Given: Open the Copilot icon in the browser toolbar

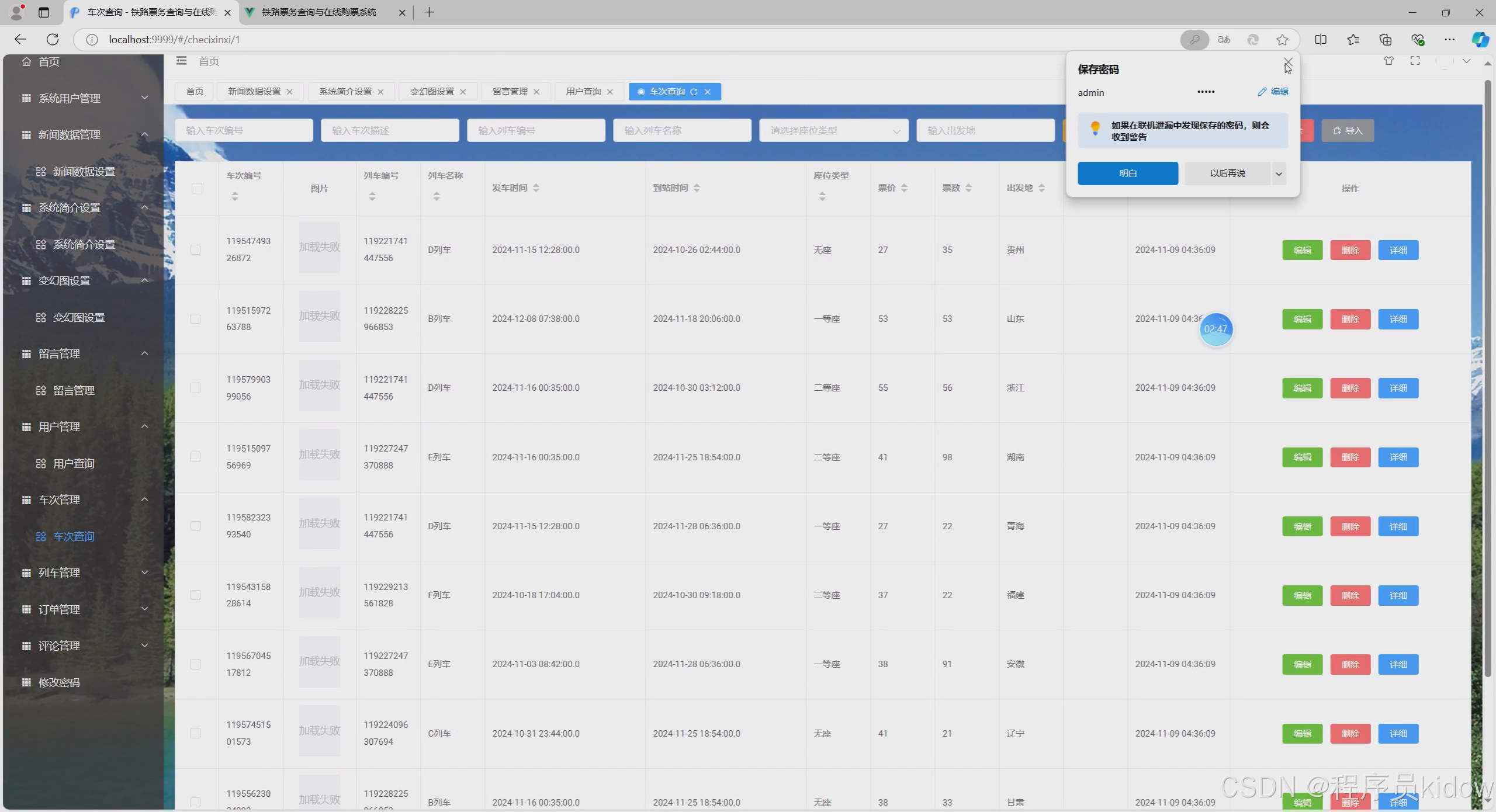Looking at the screenshot, I should [x=1480, y=40].
